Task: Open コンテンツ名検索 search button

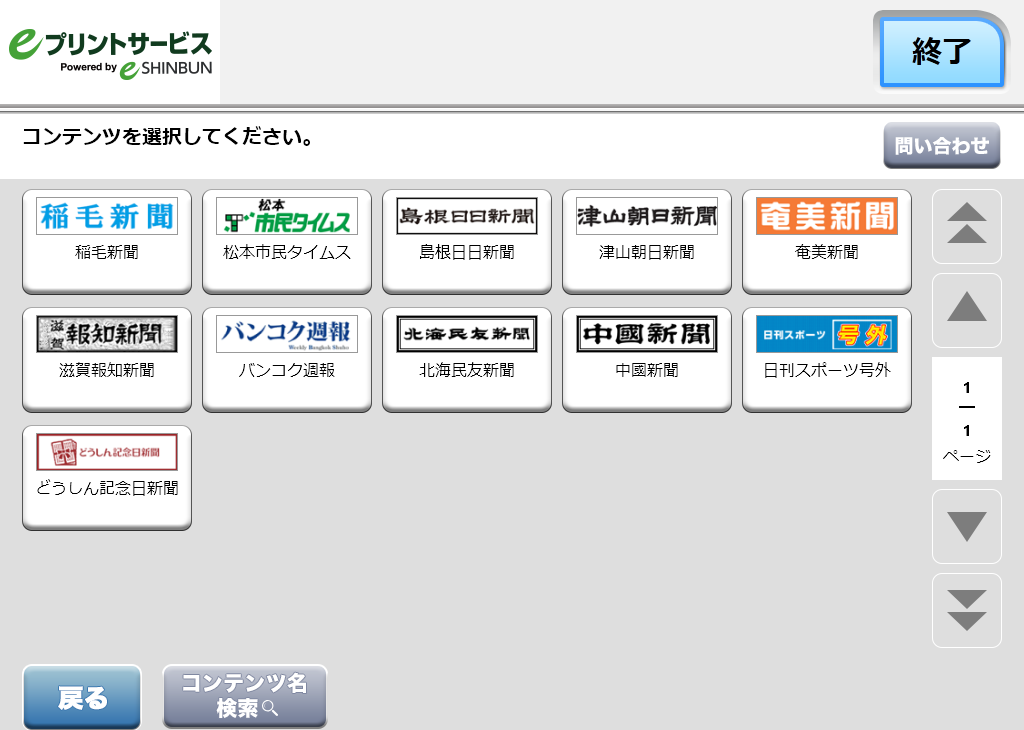Action: coord(245,696)
